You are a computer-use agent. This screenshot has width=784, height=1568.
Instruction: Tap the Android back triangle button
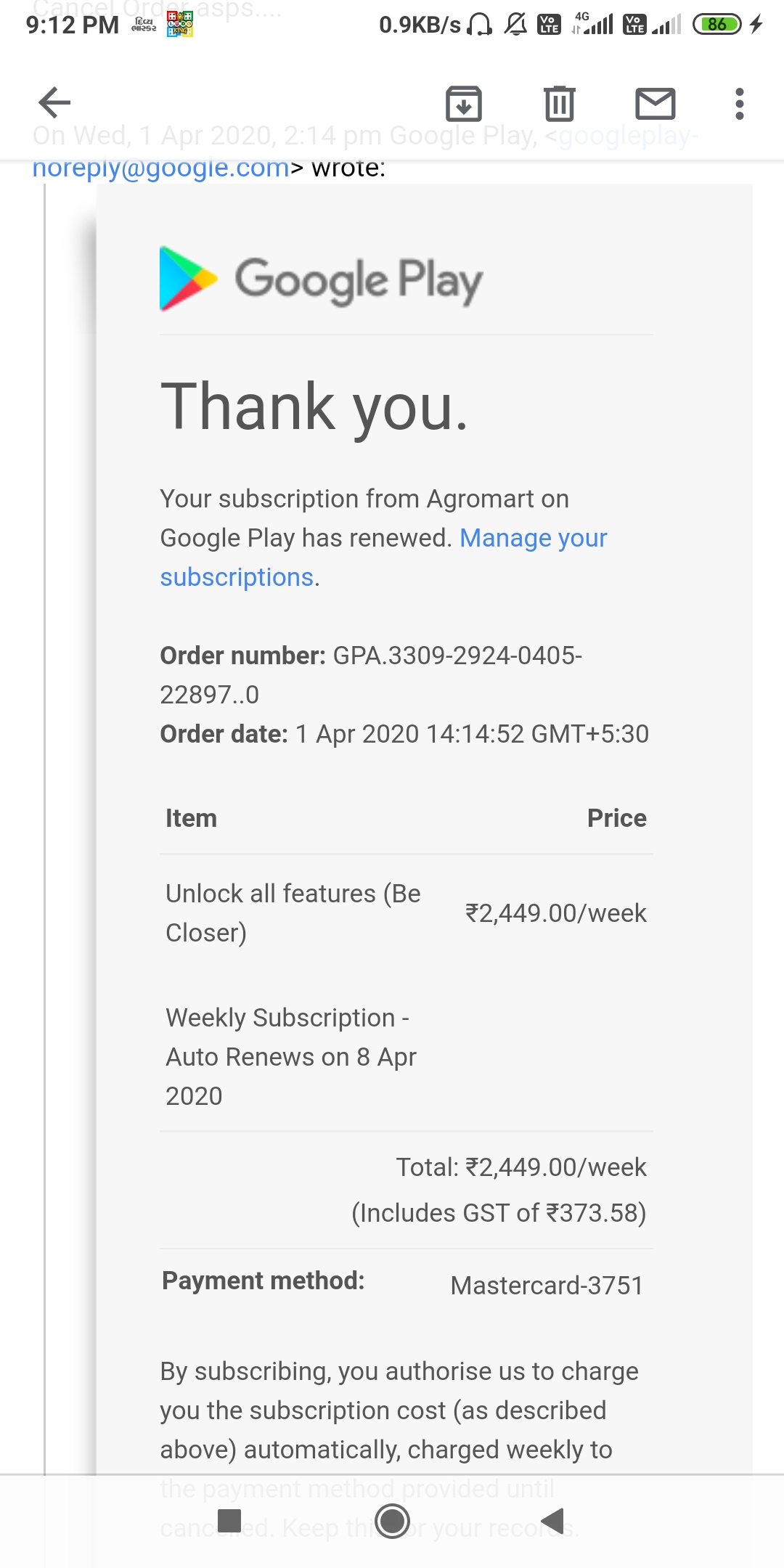(553, 1521)
